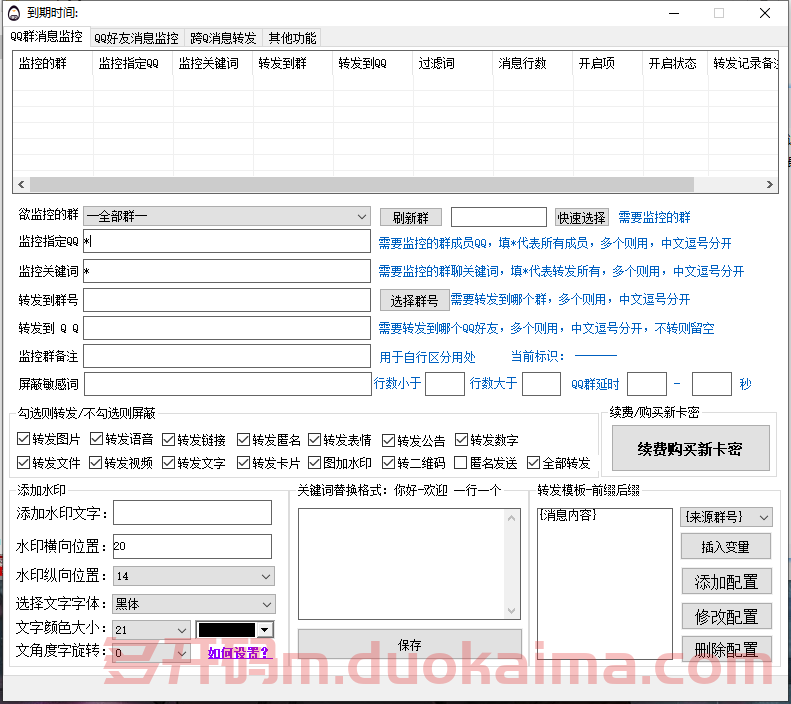Open the {来源群号} variable dropdown
791x704 pixels.
coord(726,517)
